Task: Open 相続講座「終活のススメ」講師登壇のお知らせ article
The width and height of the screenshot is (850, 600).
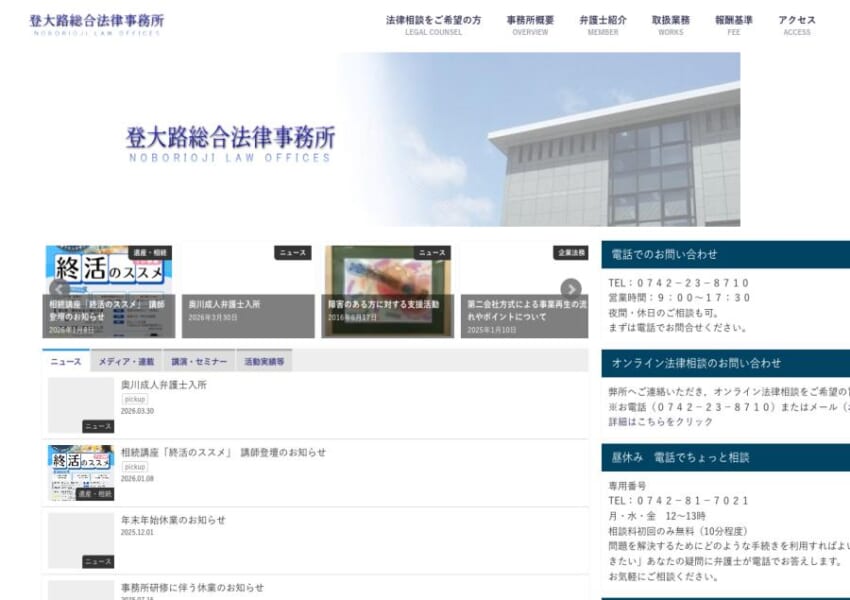Action: tap(223, 453)
